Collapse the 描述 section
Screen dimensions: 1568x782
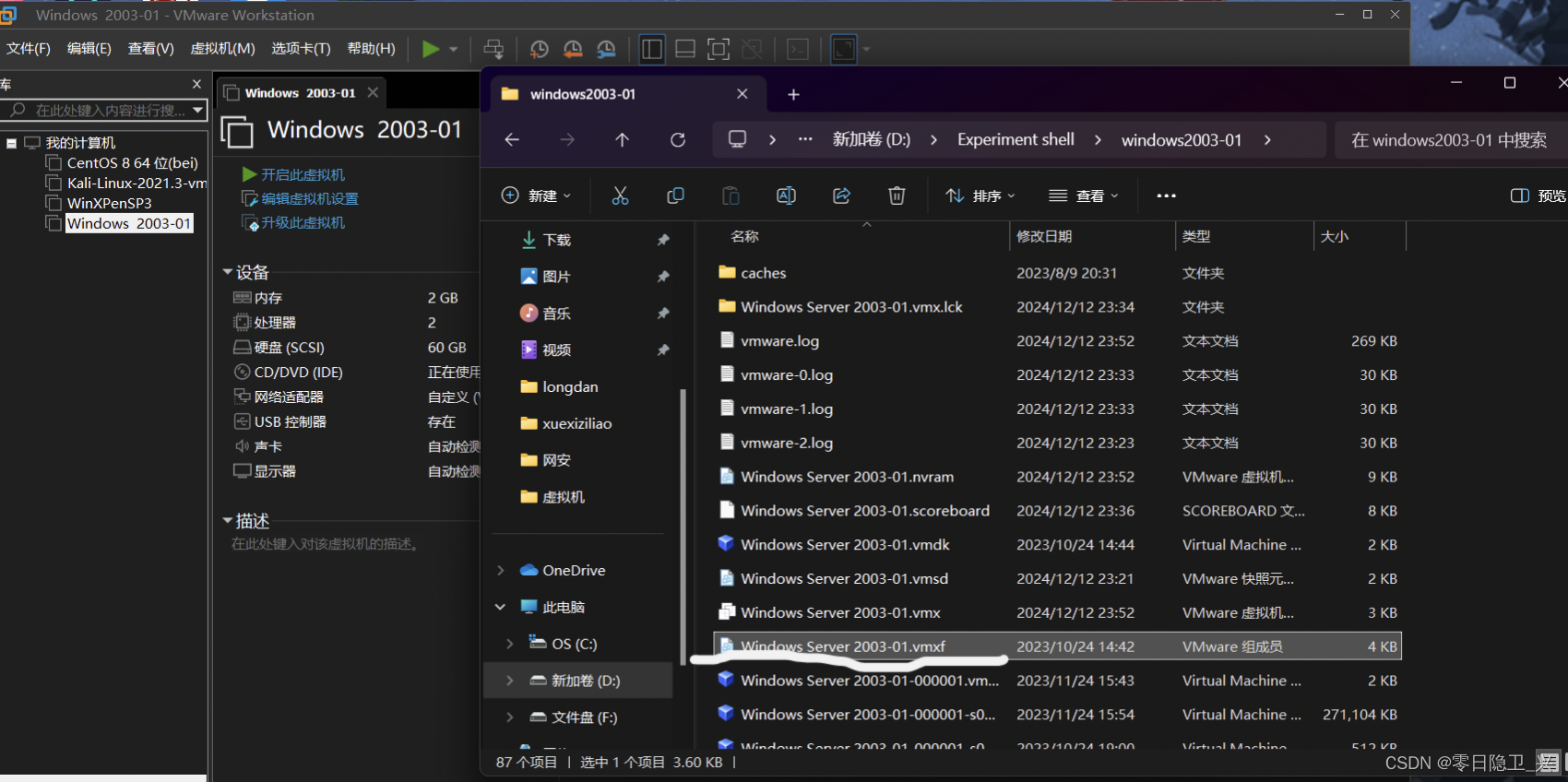[227, 521]
